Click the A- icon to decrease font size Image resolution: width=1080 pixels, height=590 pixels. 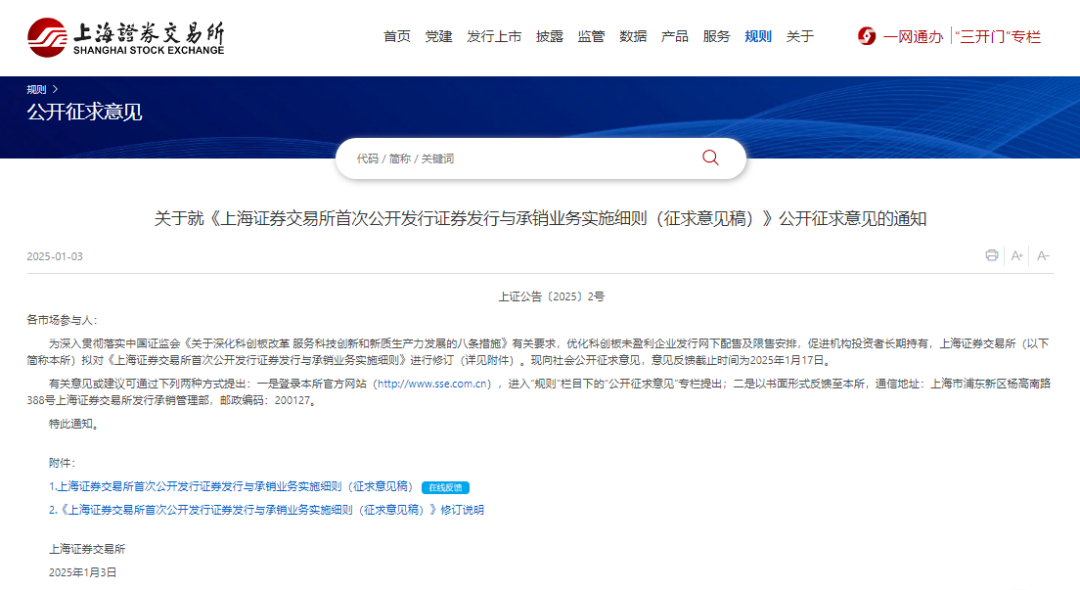pyautogui.click(x=1043, y=256)
